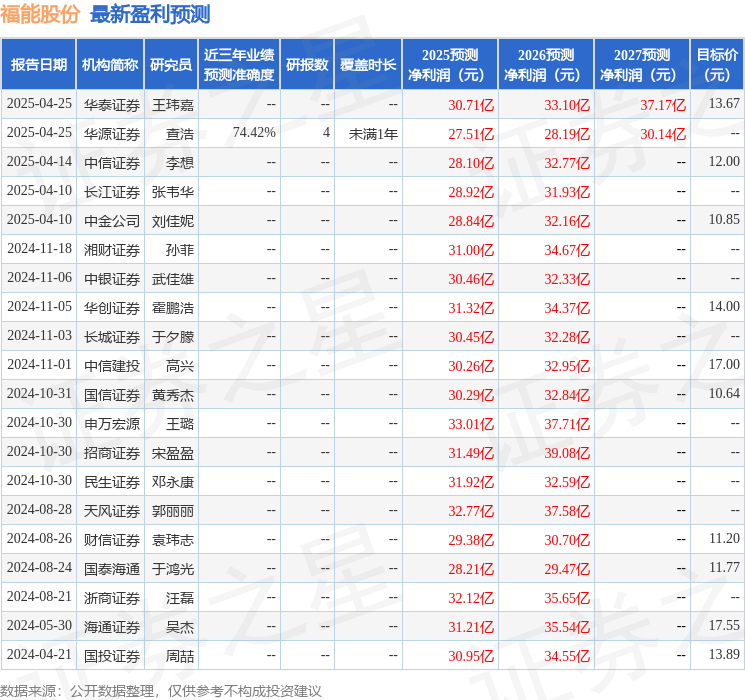Screen dimensions: 745x700
Task: Click the 浙商证券 institution cell
Action: coord(112,598)
